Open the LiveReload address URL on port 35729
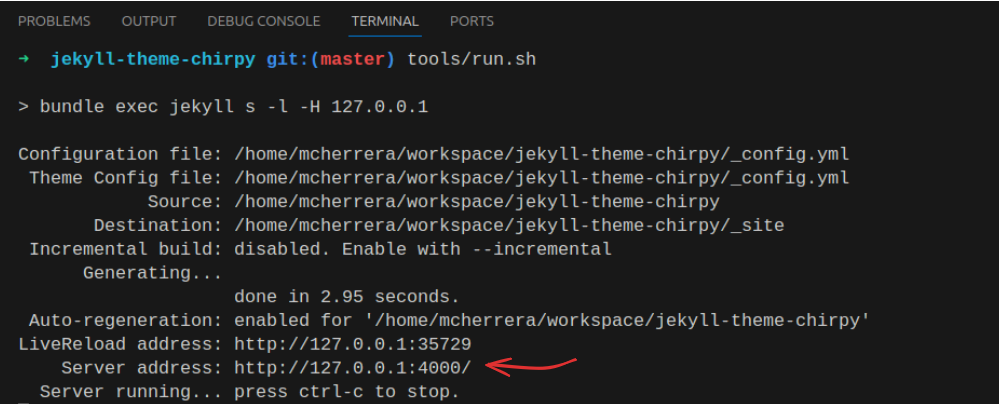The image size is (999, 404). tap(352, 344)
